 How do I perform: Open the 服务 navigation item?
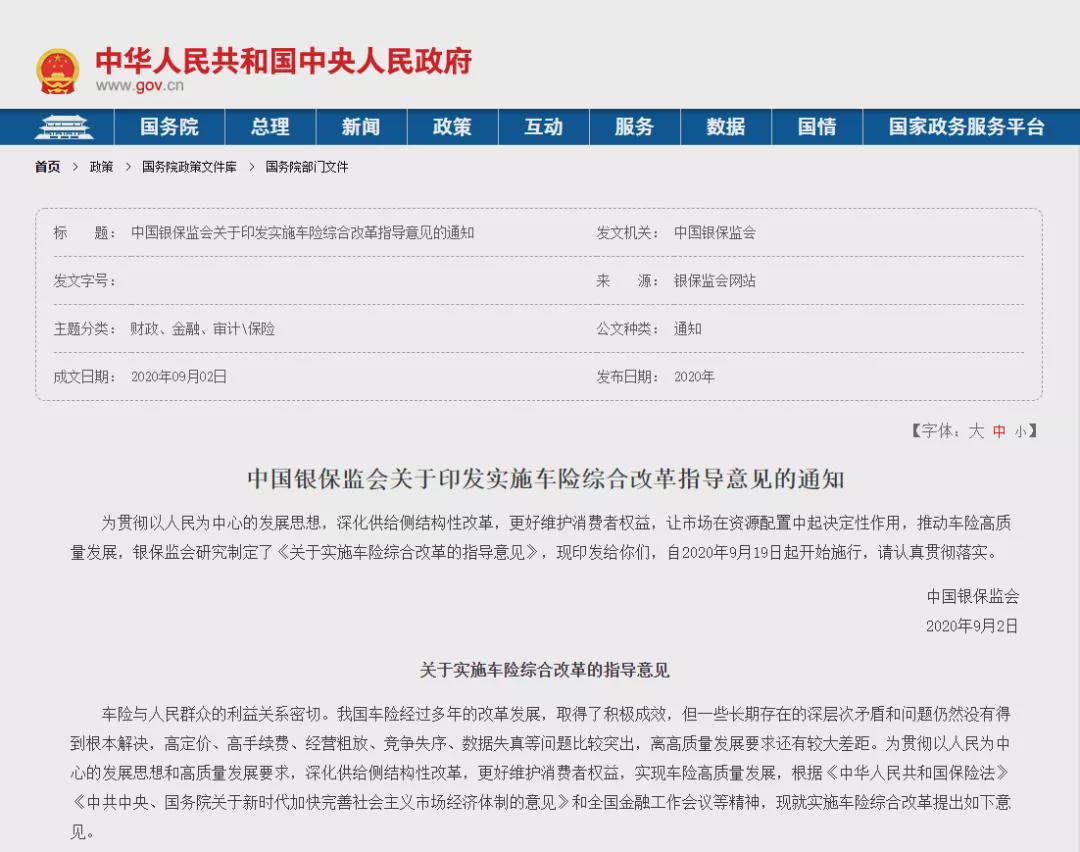[634, 127]
